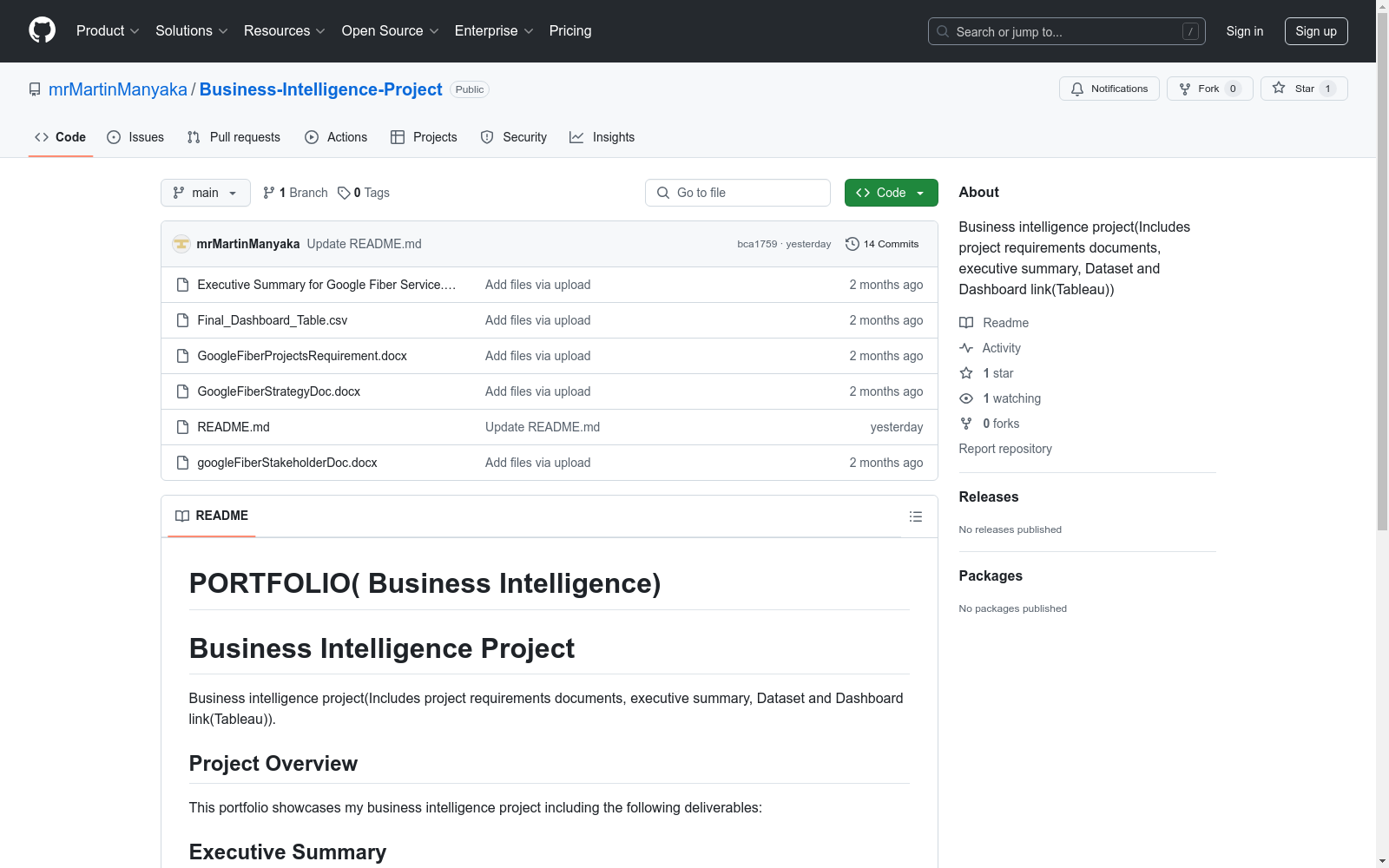Click file icon for Executive Summary file
The height and width of the screenshot is (868, 1389).
point(182,285)
